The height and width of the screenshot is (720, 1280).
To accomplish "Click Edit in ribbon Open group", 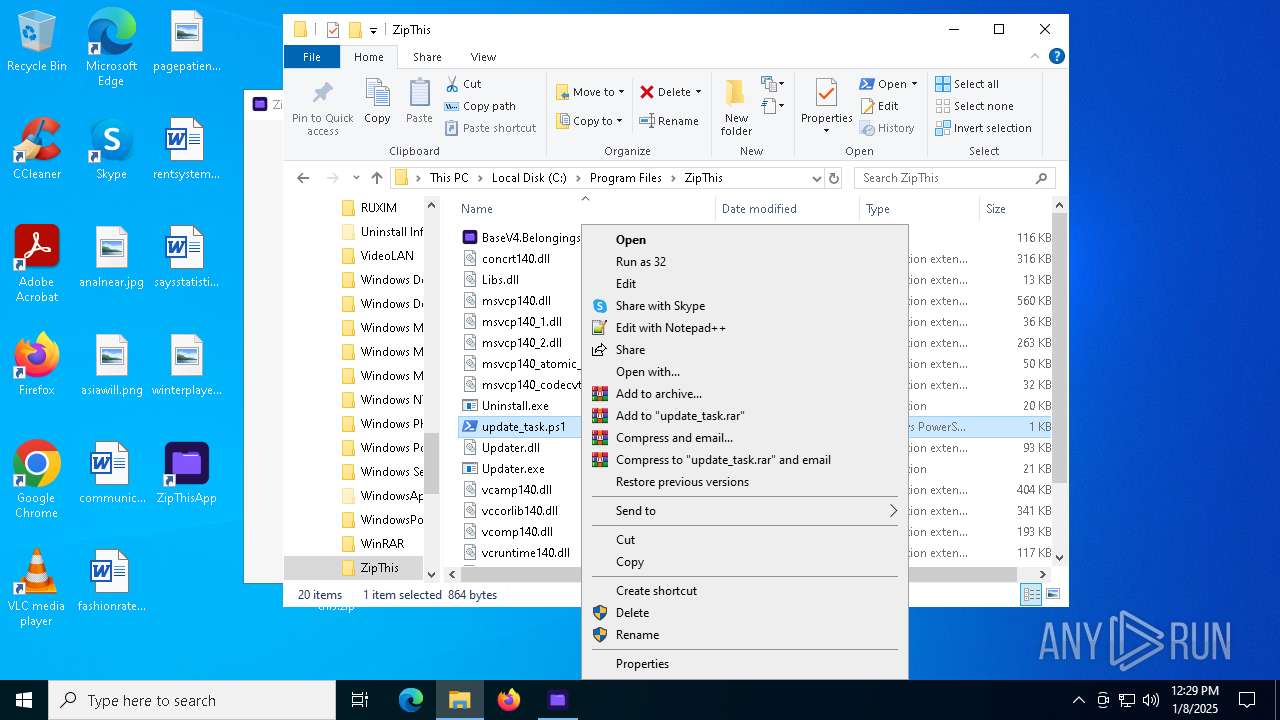I will tap(879, 106).
